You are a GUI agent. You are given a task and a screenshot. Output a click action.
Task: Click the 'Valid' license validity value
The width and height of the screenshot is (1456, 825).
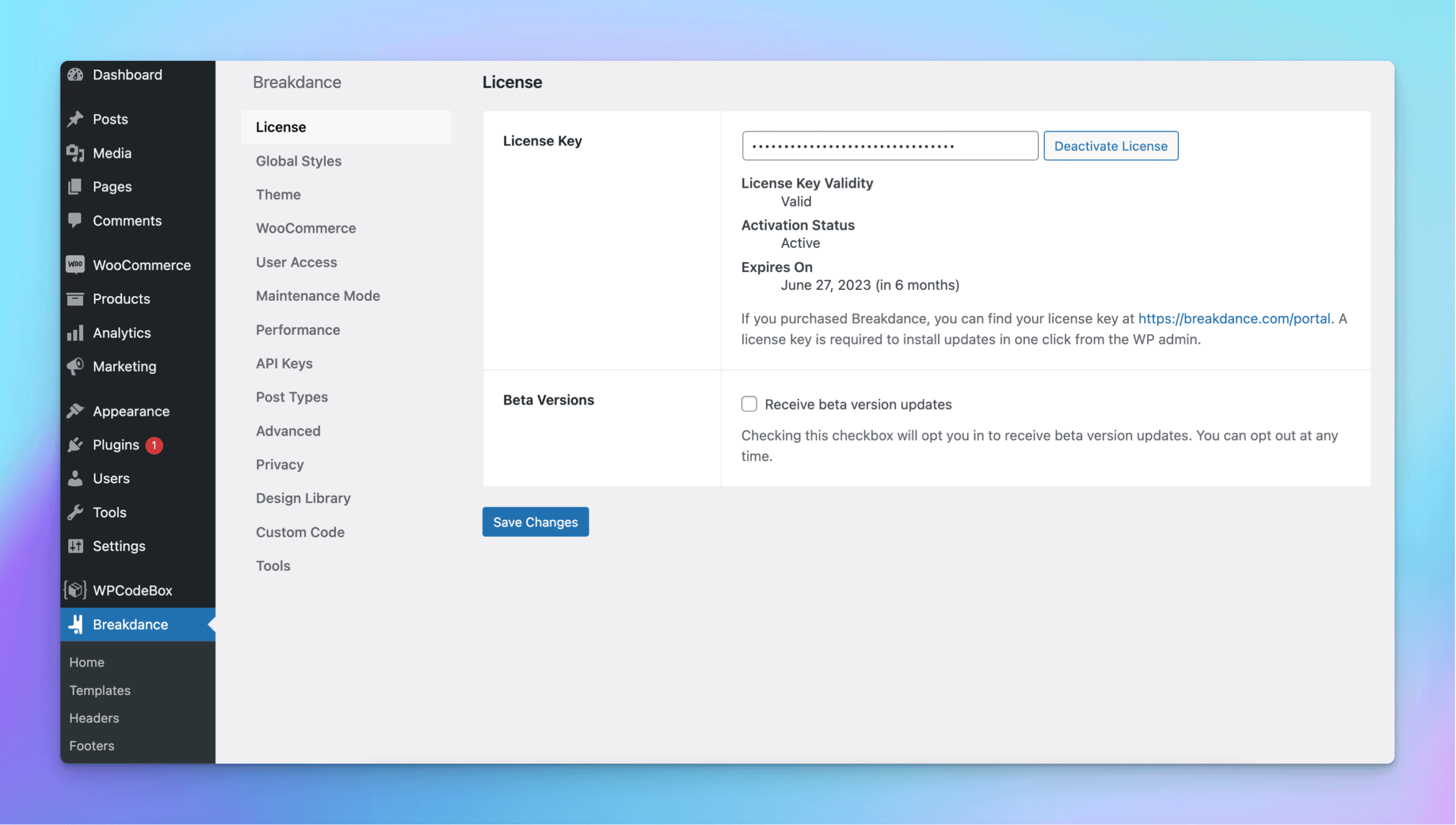[796, 201]
